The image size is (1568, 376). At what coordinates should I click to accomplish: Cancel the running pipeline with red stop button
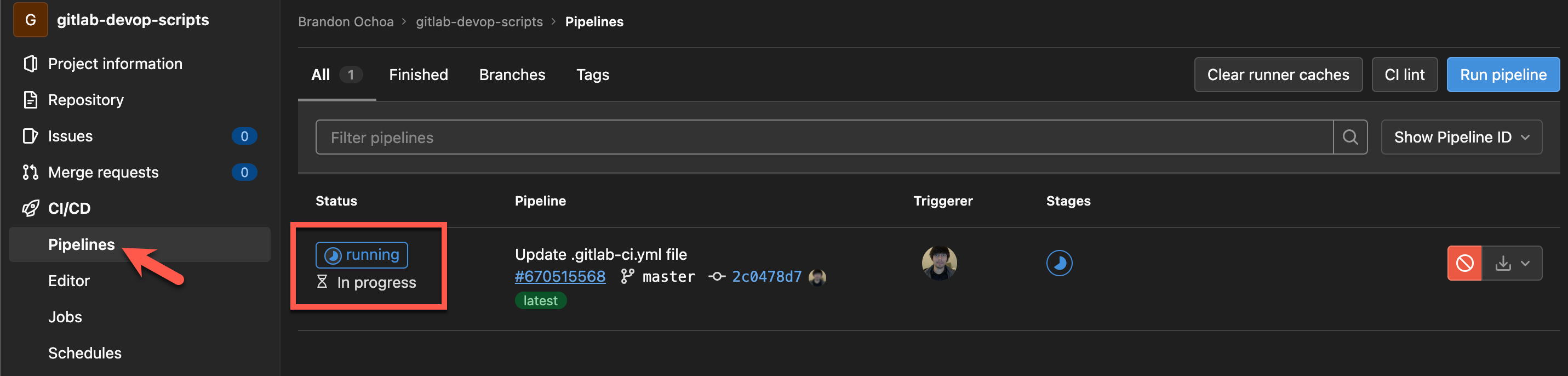pyautogui.click(x=1464, y=263)
